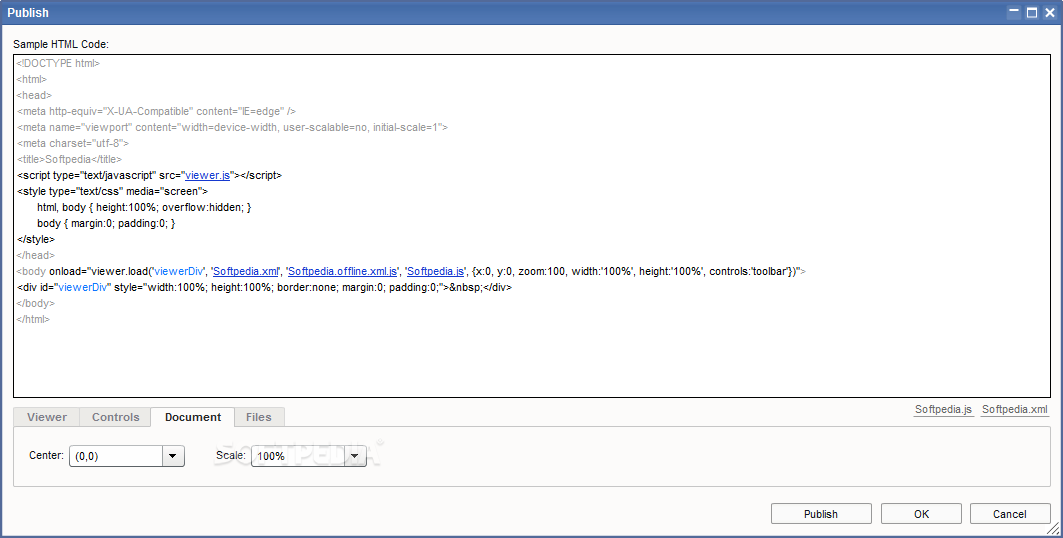Viewport: 1063px width, 538px height.
Task: Click the 'body { margin:0; padding:0; }' line
Action: pos(106,223)
